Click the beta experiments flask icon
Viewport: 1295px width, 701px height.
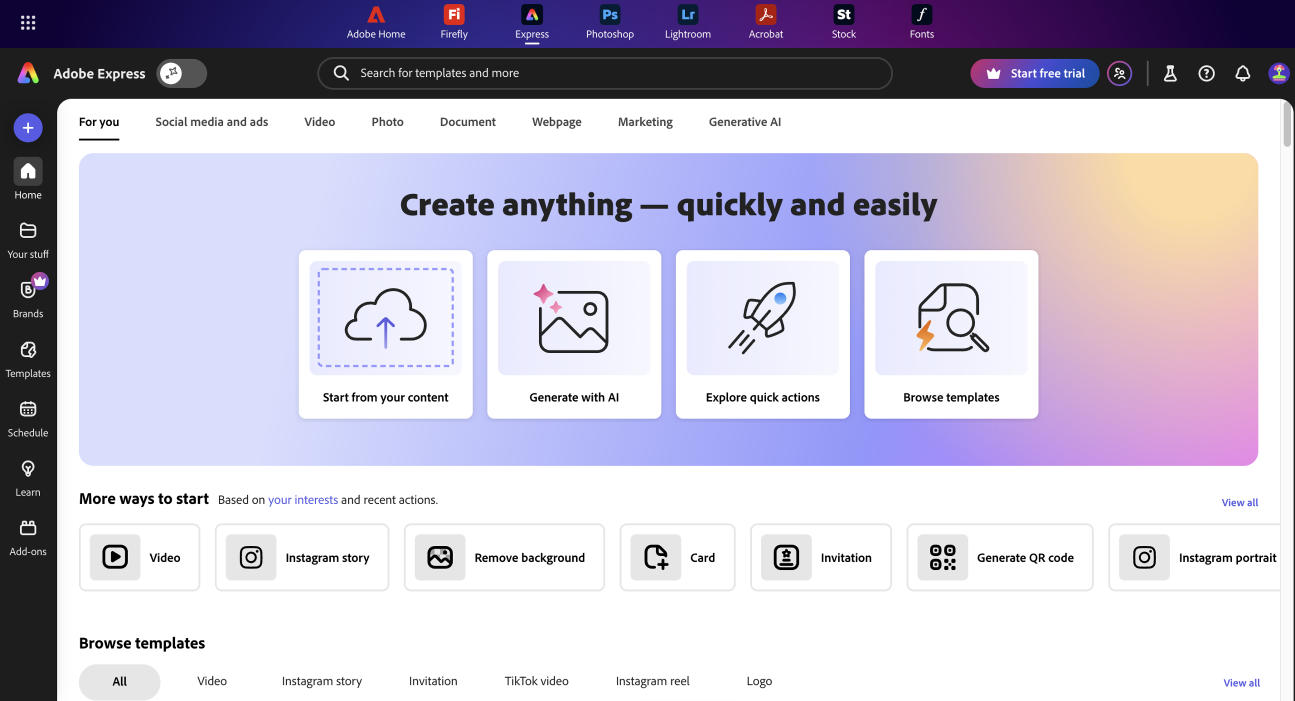tap(1170, 72)
